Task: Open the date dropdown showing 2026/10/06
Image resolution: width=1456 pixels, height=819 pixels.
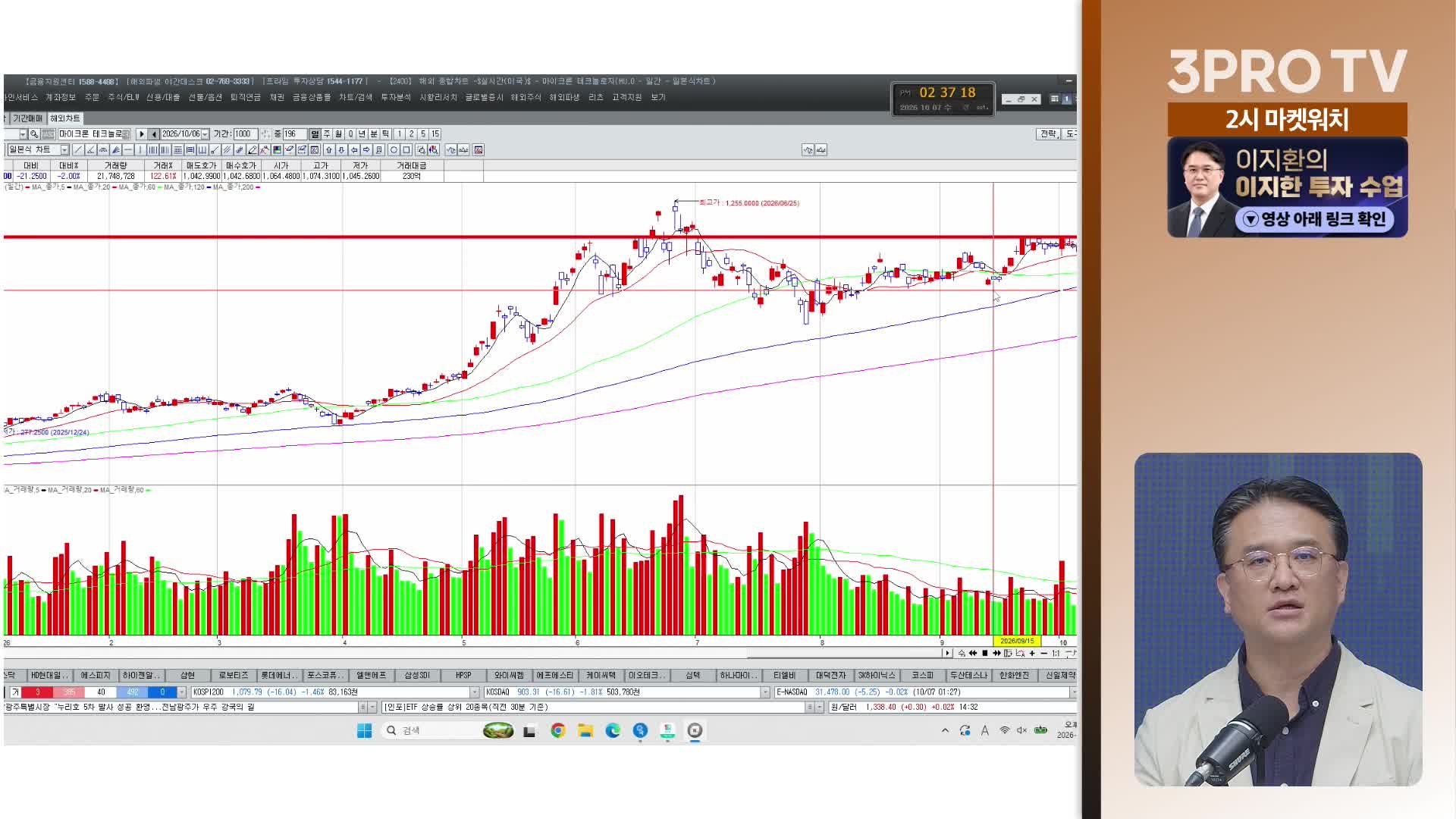Action: point(205,134)
